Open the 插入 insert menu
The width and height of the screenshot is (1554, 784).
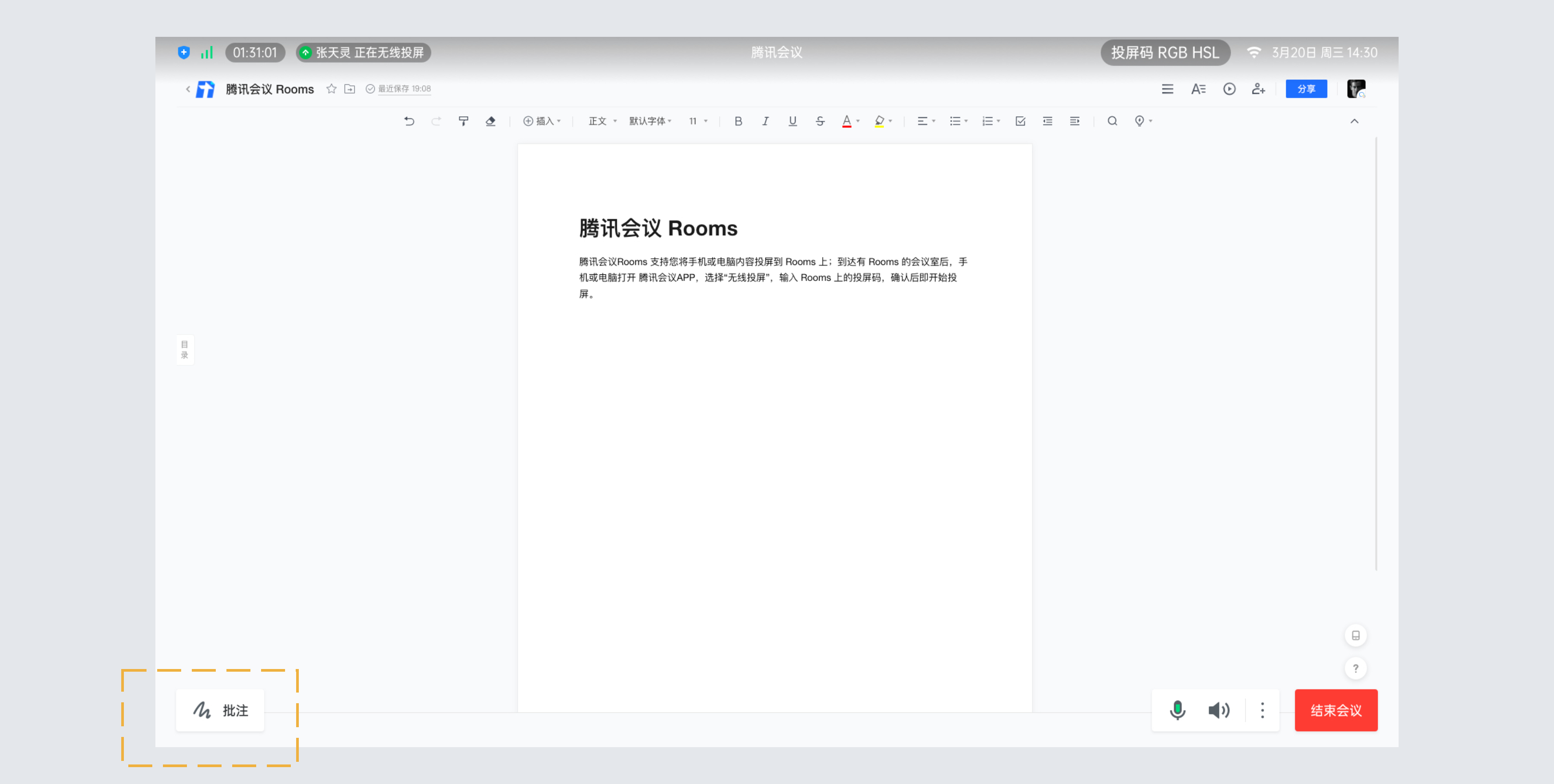[542, 121]
